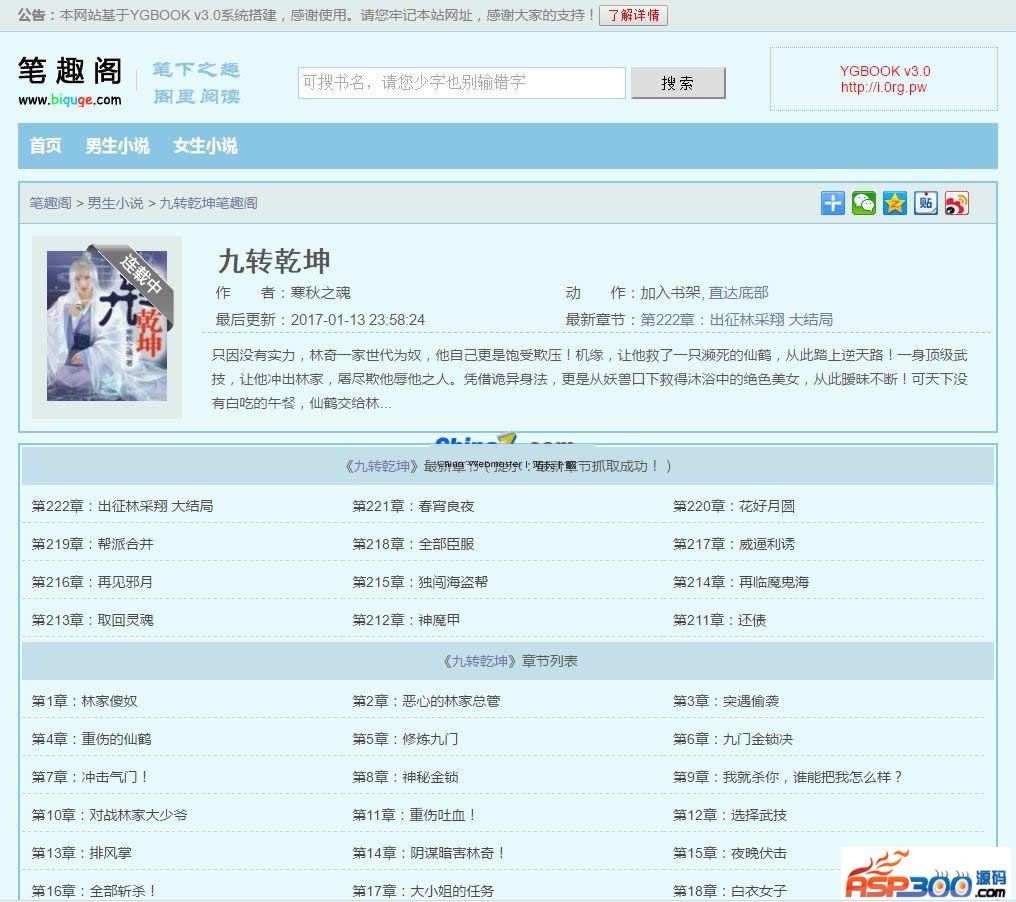
Task: Share the page via the WeChat icon
Action: click(x=863, y=203)
